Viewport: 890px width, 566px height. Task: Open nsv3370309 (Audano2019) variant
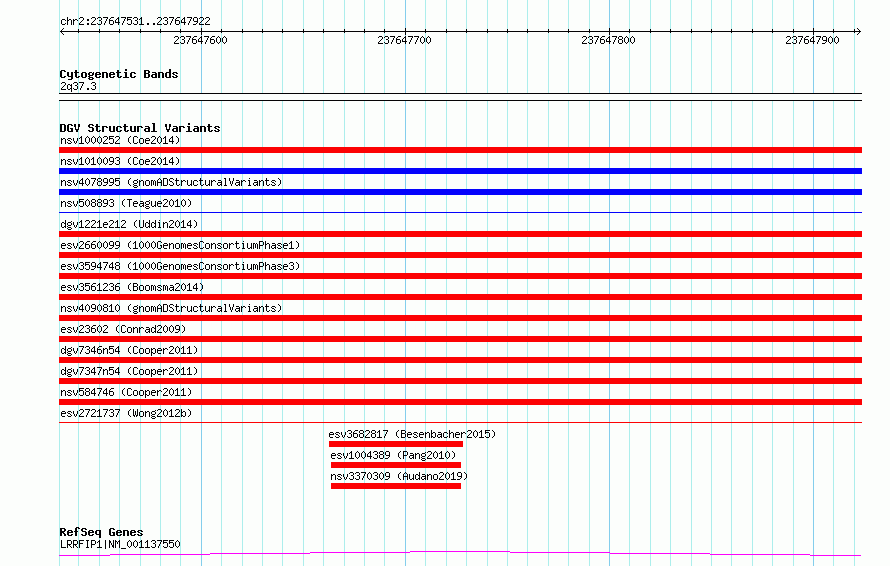coord(399,476)
